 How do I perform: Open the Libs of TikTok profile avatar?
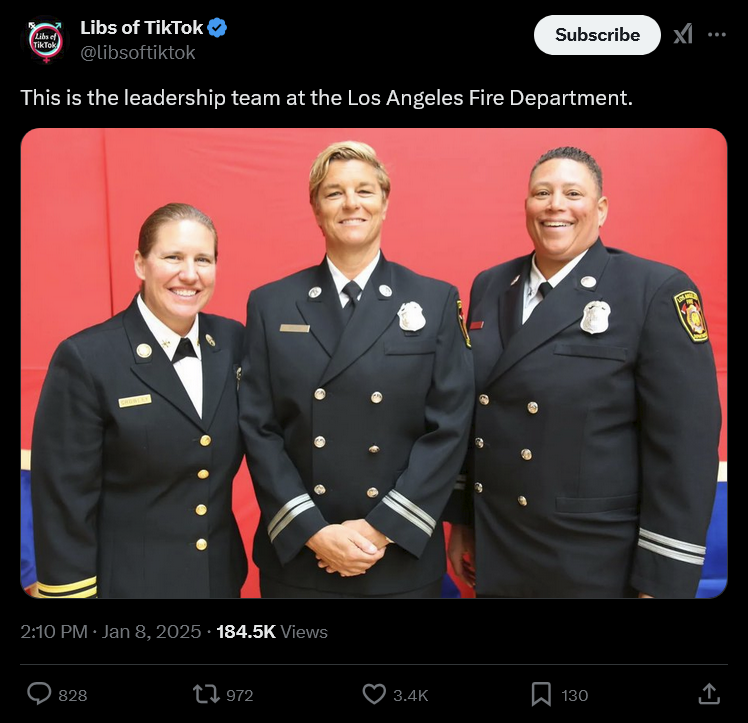coord(45,40)
